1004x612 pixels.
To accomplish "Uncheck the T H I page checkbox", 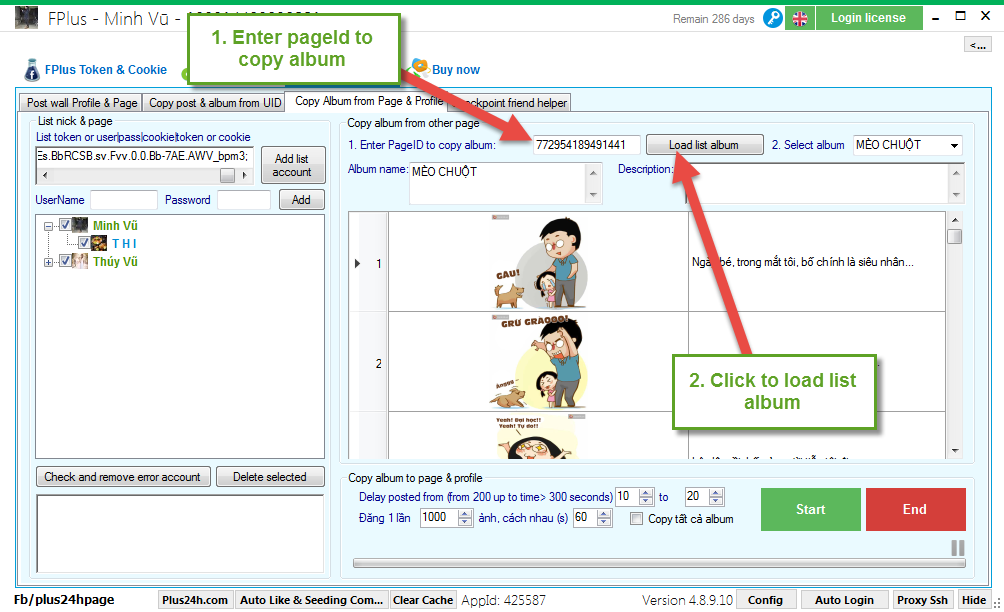I will (x=84, y=243).
